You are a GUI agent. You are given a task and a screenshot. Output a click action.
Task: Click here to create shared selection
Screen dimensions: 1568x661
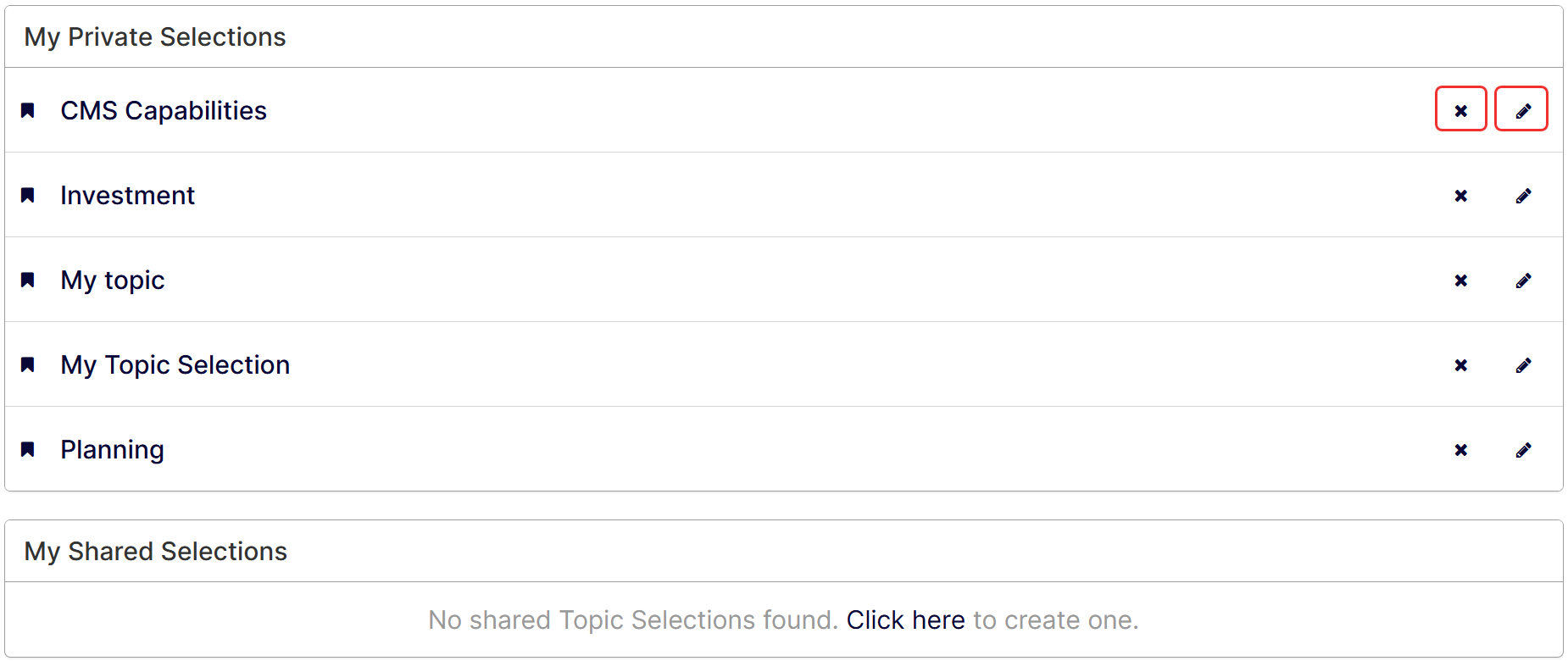[905, 620]
